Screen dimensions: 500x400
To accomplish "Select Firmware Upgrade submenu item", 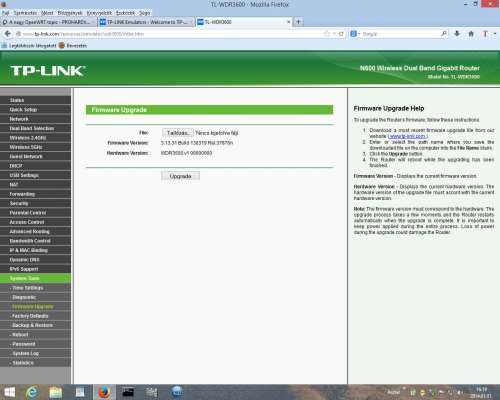I will click(35, 306).
